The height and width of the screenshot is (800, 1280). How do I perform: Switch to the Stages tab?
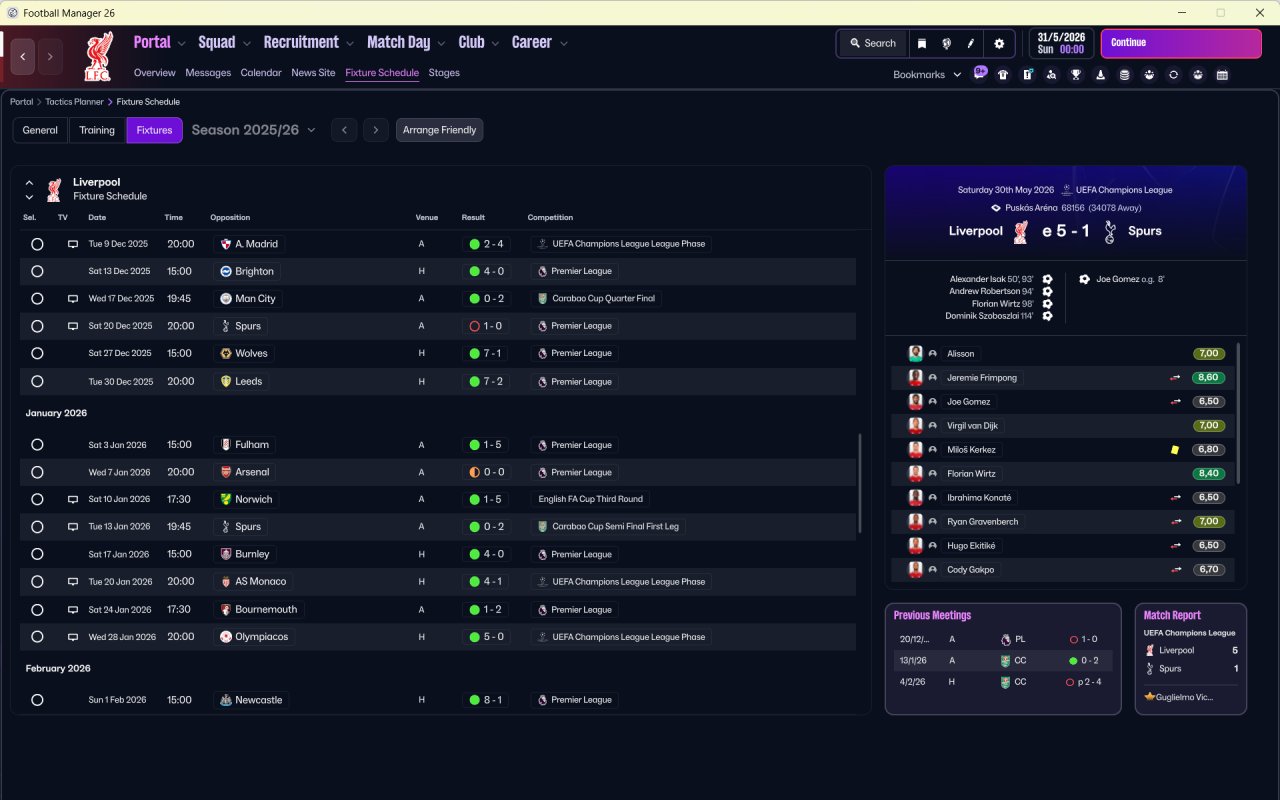tap(444, 73)
